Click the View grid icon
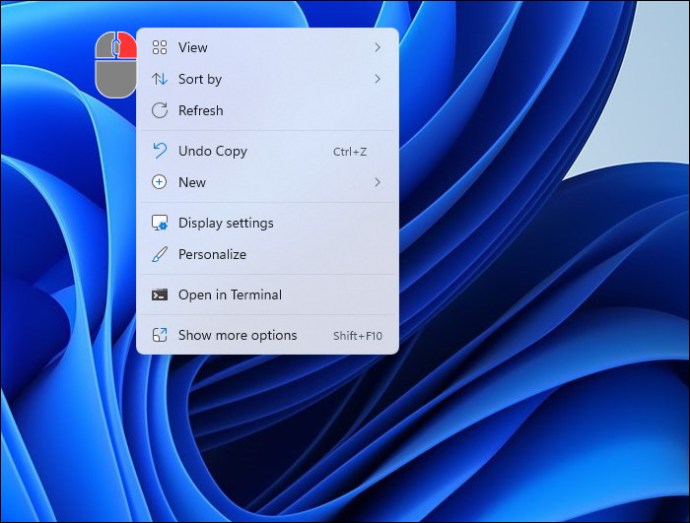Image resolution: width=690 pixels, height=523 pixels. click(159, 47)
